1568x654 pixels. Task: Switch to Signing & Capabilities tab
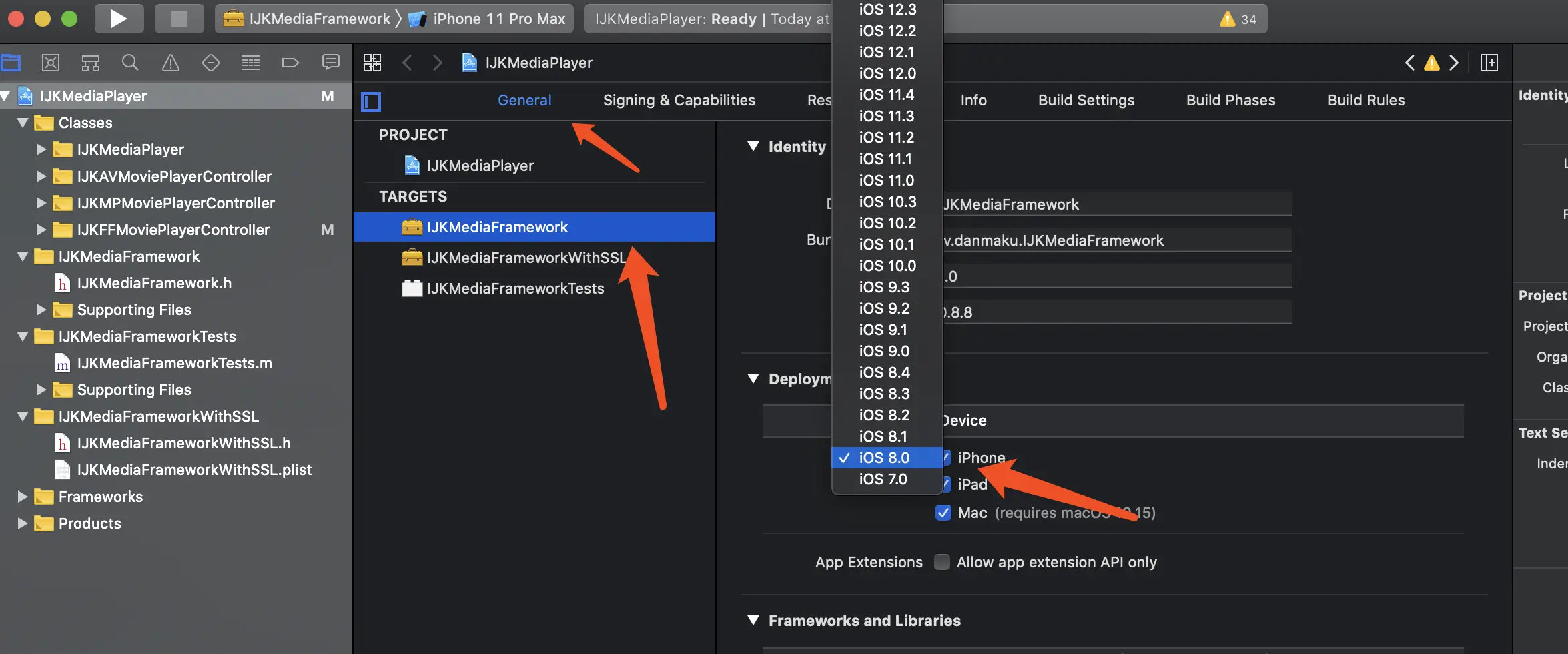tap(679, 100)
